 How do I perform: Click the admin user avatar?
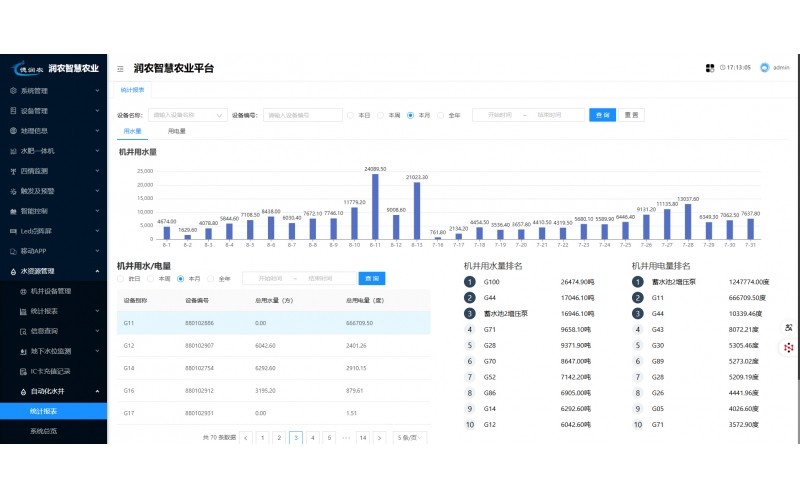tap(765, 68)
